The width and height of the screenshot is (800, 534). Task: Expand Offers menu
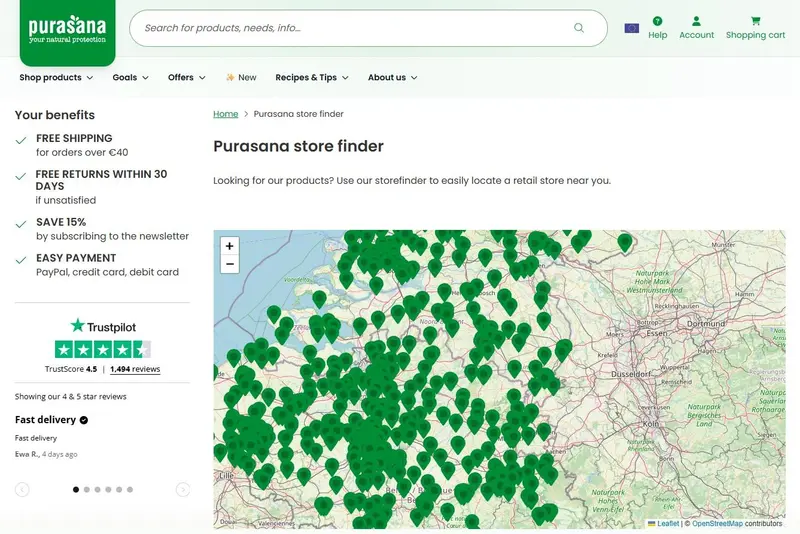187,78
